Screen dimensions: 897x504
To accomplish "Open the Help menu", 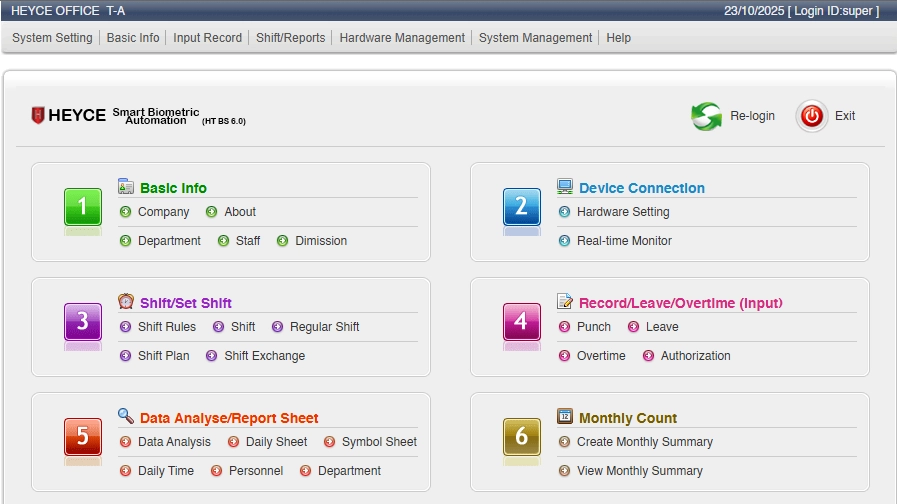I will tap(618, 38).
